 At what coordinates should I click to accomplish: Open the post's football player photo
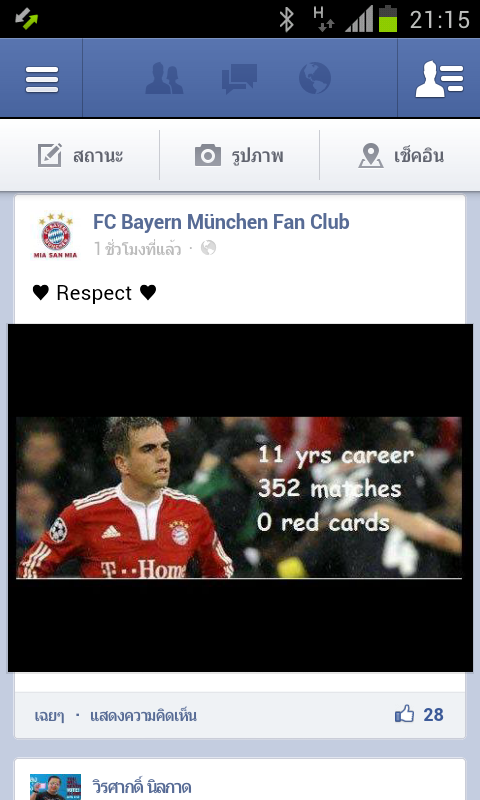[x=240, y=497]
